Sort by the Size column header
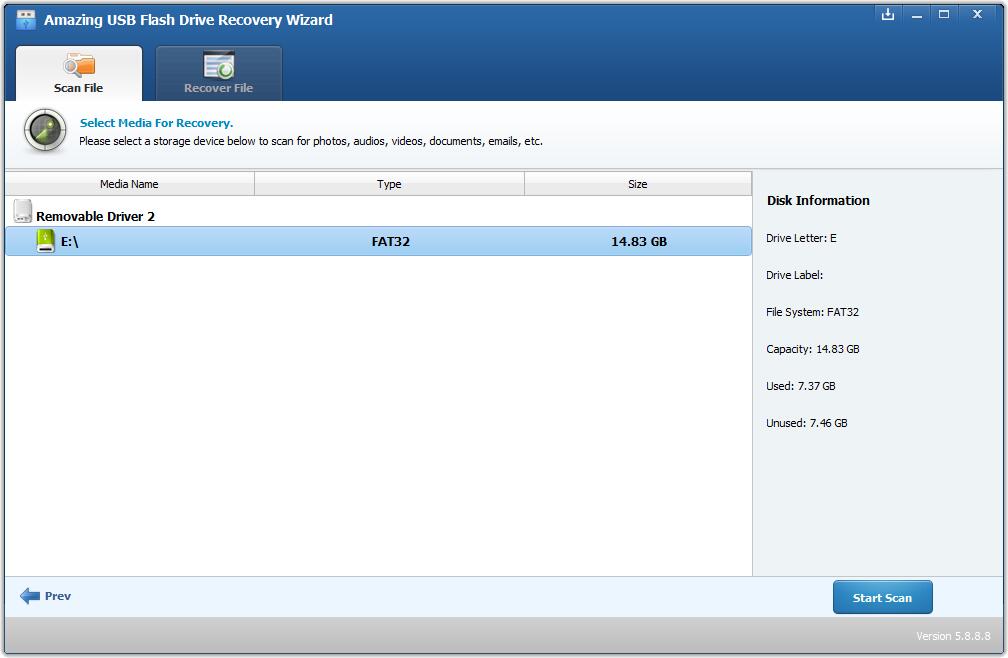The height and width of the screenshot is (658, 1008). 637,184
